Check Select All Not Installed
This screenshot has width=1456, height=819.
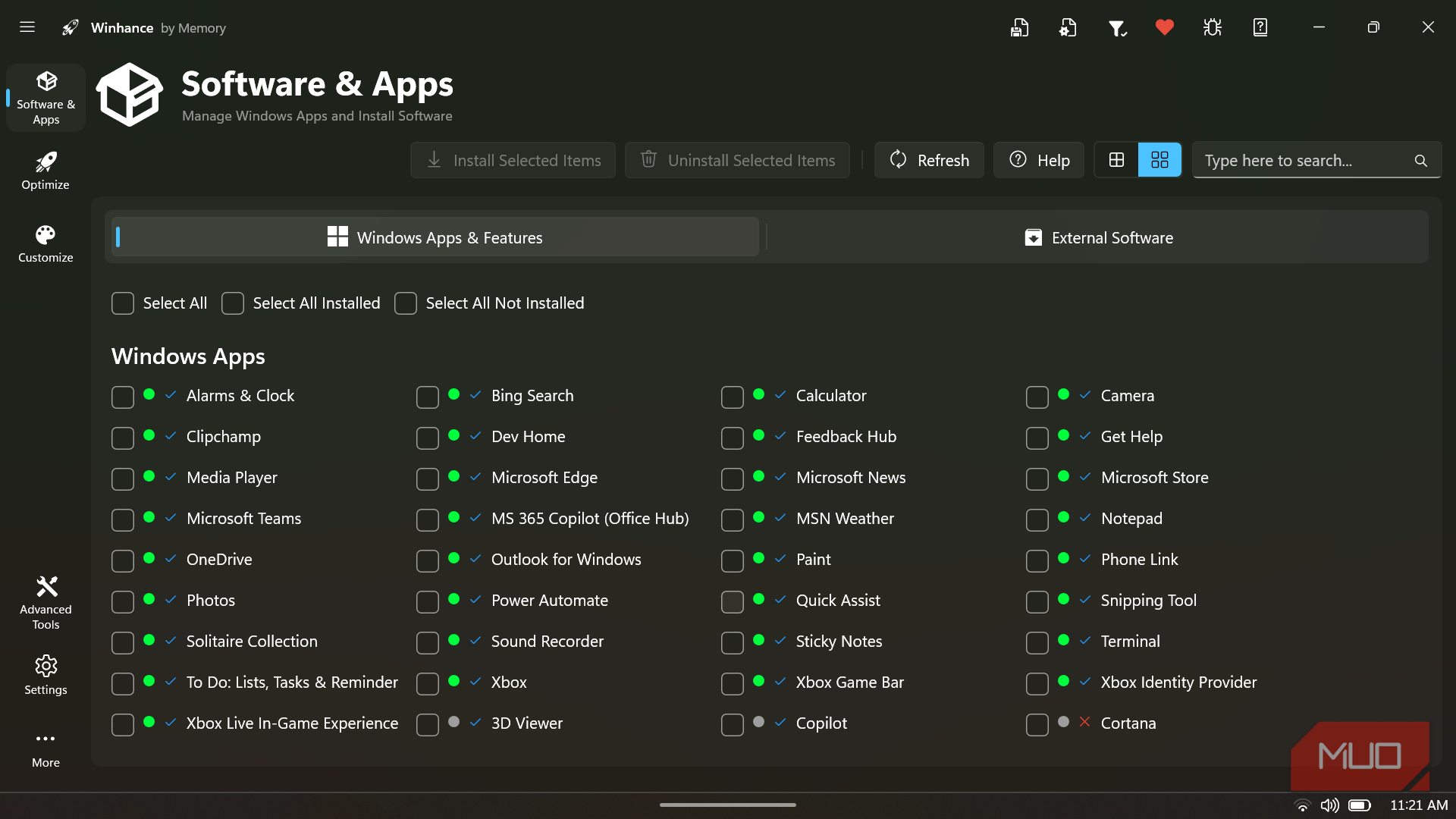pos(406,303)
